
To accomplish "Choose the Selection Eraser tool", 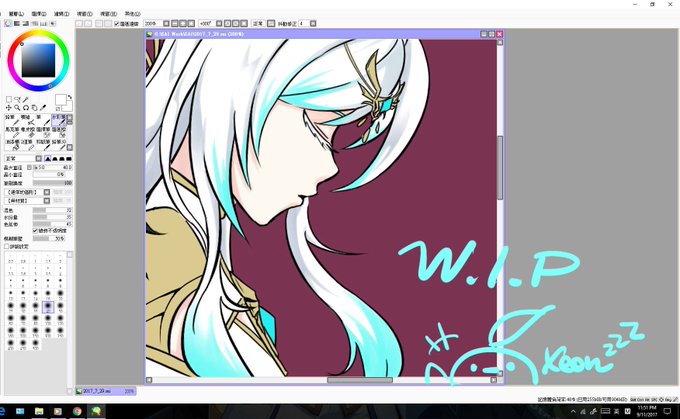I will tap(59, 132).
